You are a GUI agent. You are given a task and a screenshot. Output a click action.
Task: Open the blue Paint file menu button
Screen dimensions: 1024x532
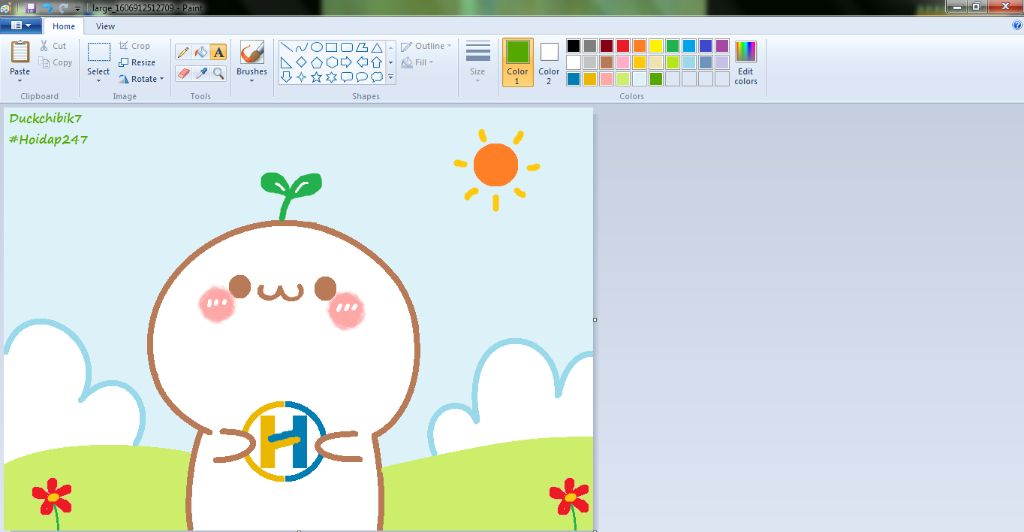(21, 25)
